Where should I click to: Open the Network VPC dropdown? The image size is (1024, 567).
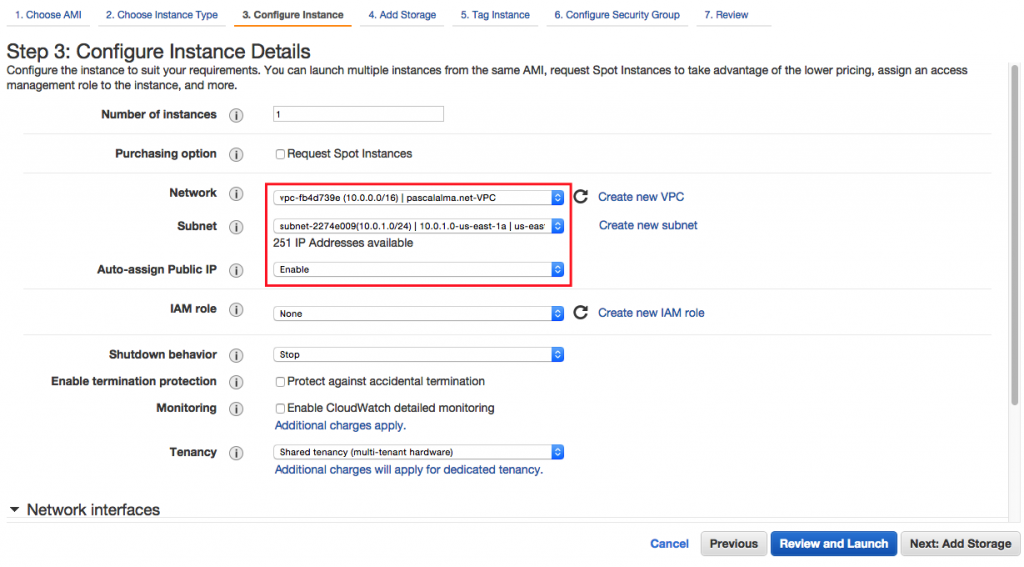point(418,198)
